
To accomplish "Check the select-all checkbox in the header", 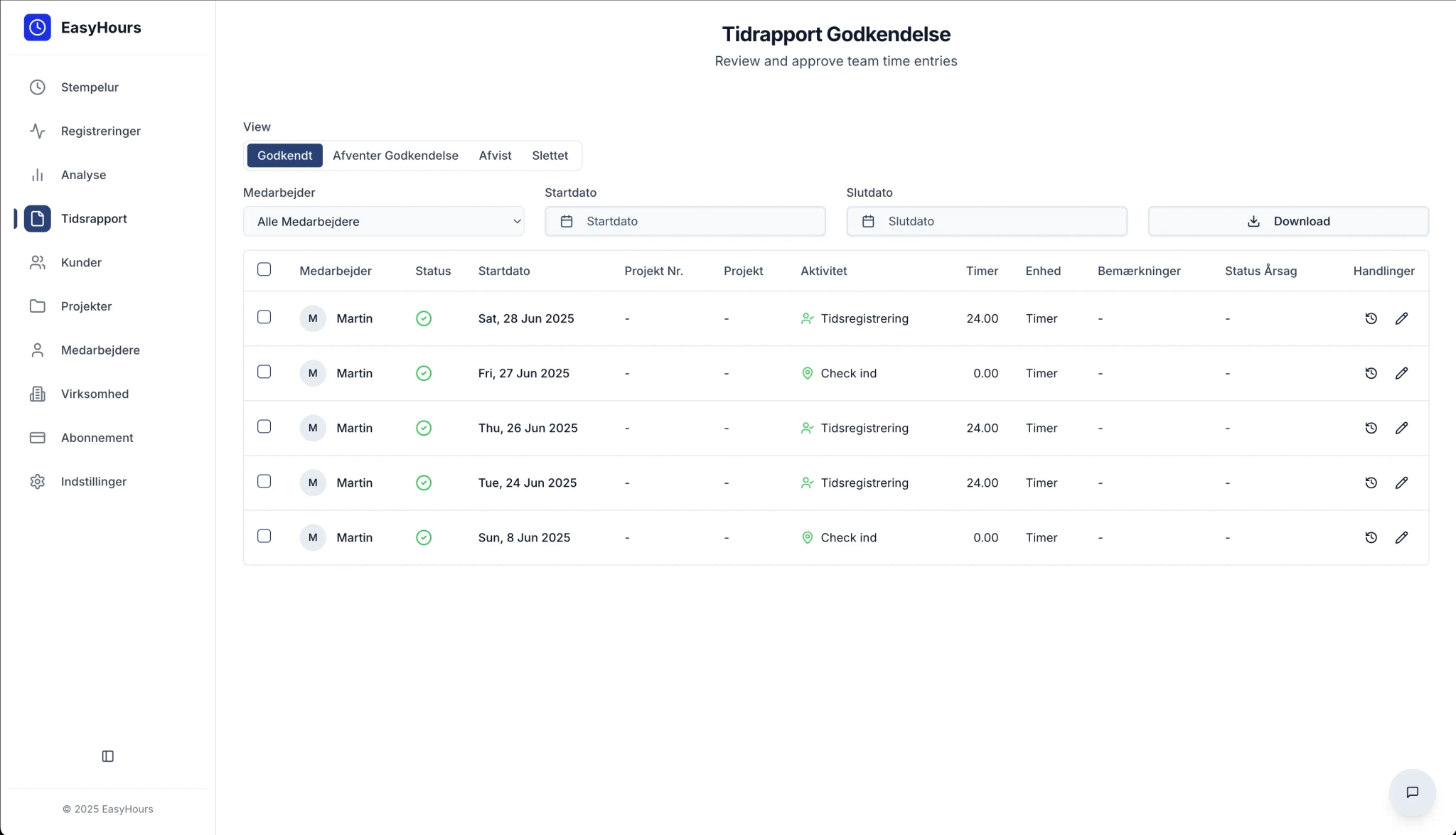I will (264, 269).
